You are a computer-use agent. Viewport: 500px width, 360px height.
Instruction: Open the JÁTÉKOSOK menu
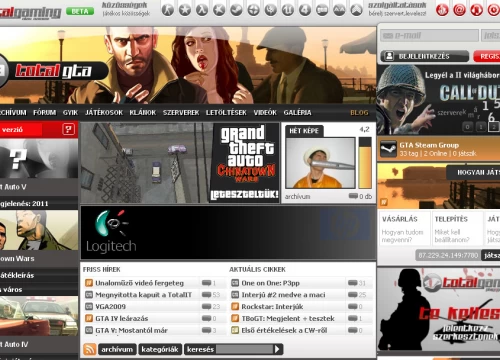click(x=104, y=113)
